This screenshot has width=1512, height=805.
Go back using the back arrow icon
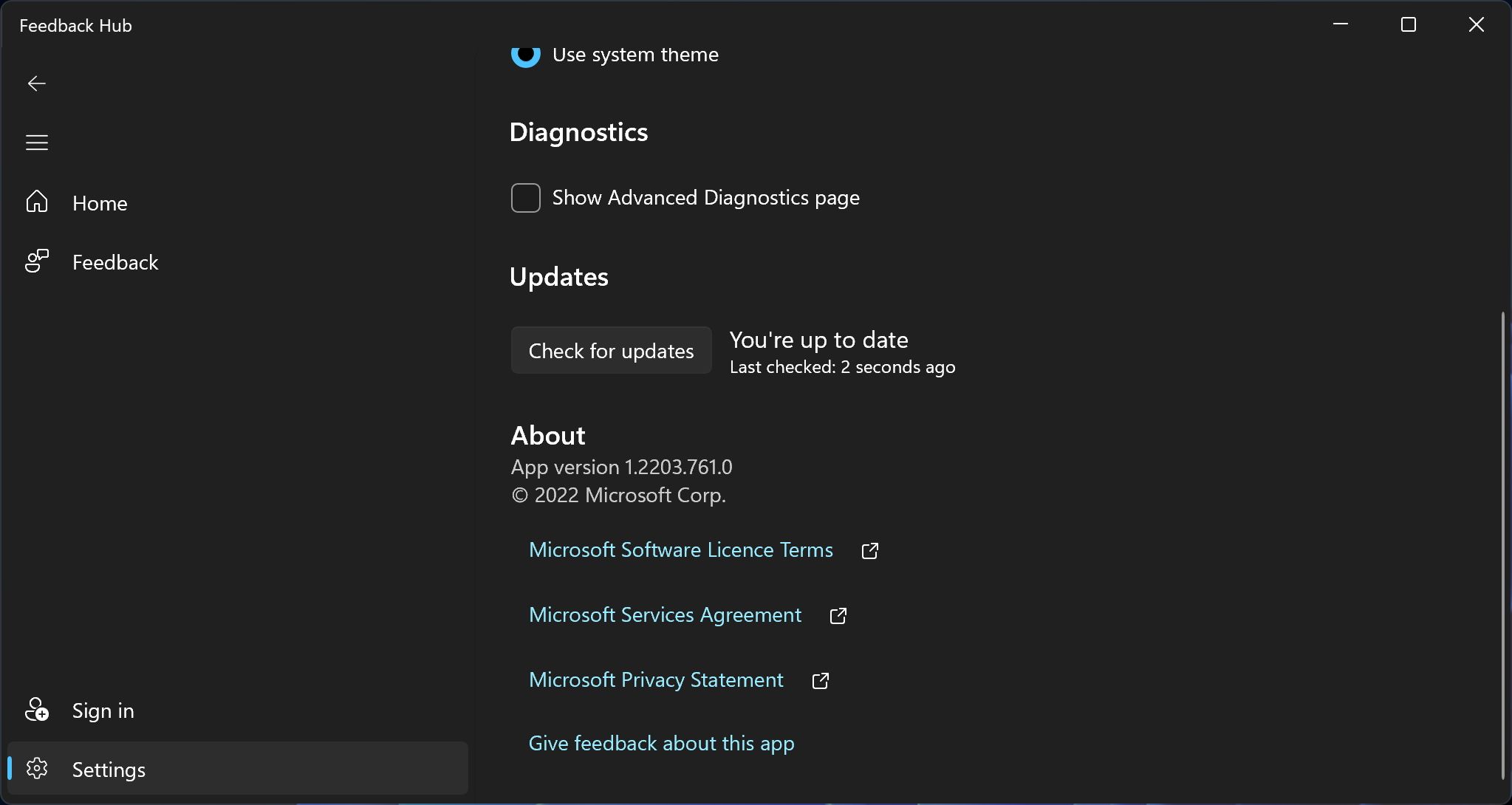[x=37, y=83]
